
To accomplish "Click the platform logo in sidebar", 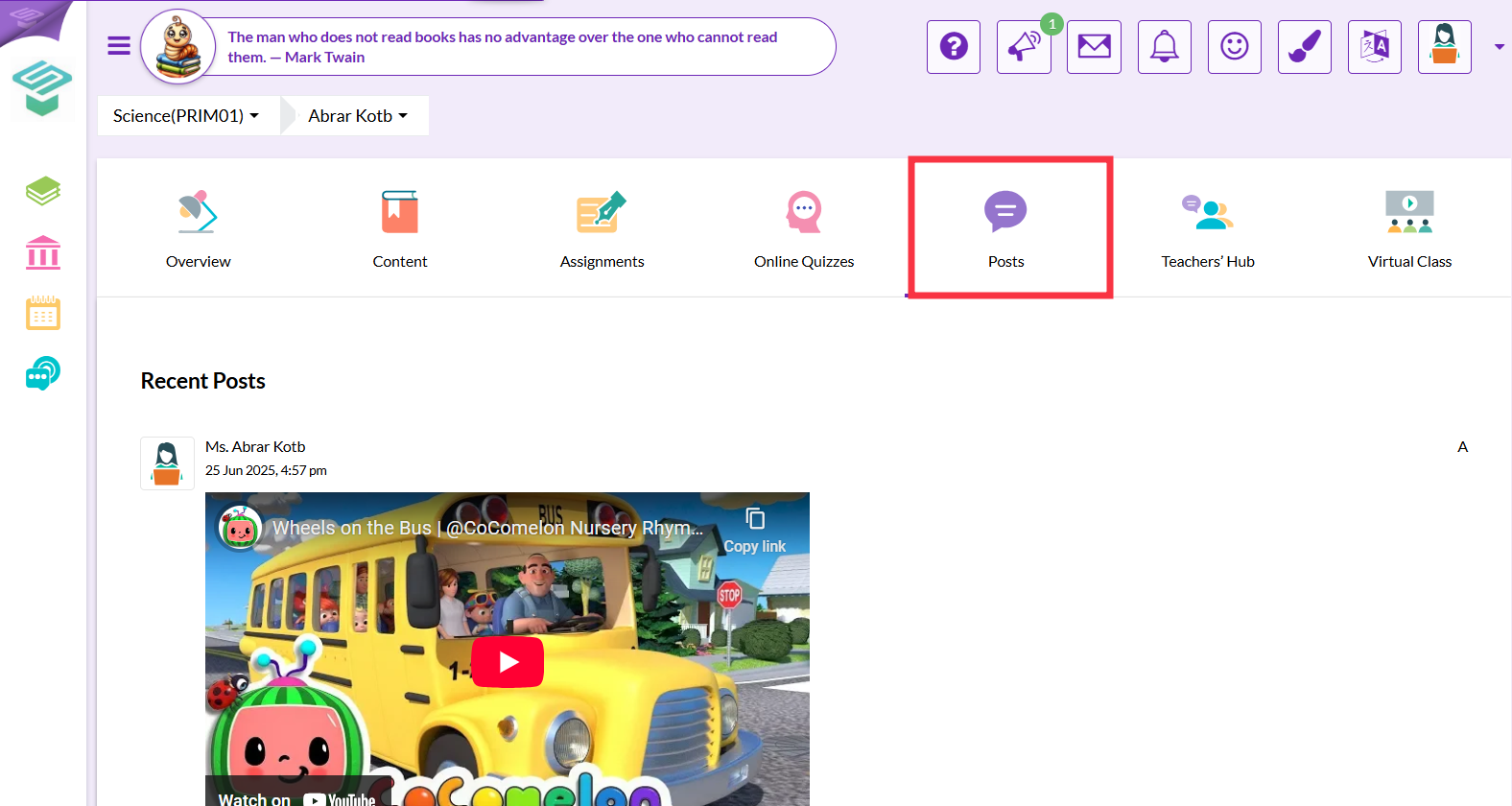I will 42,88.
